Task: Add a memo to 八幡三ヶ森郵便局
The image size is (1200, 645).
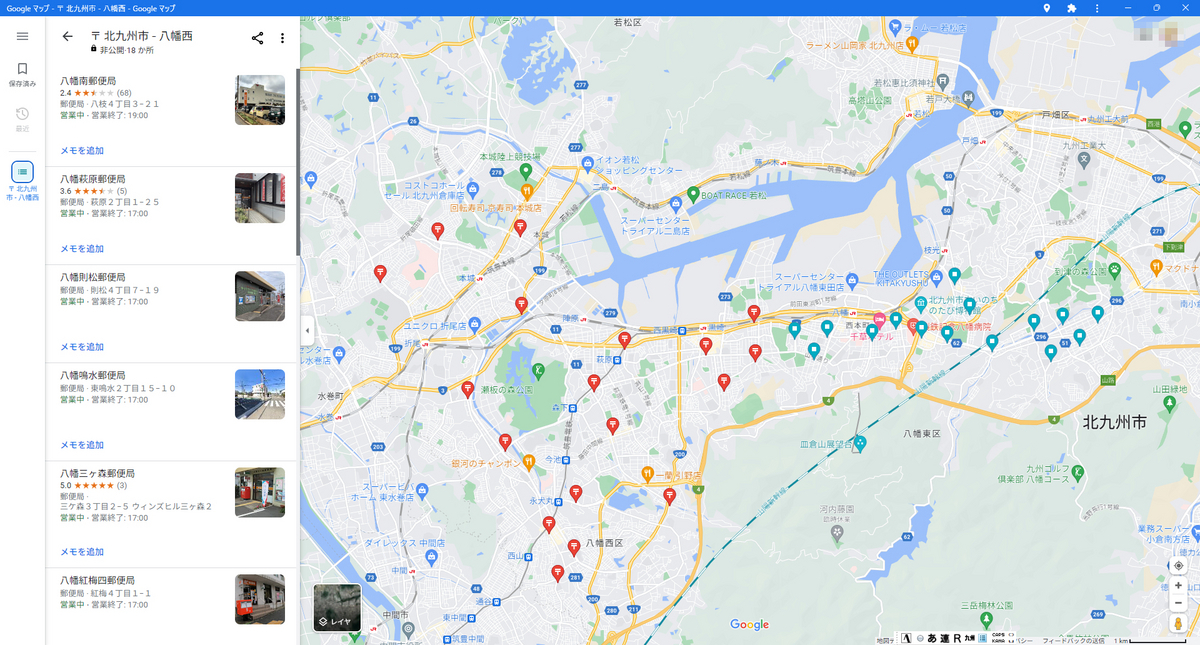Action: click(x=82, y=552)
